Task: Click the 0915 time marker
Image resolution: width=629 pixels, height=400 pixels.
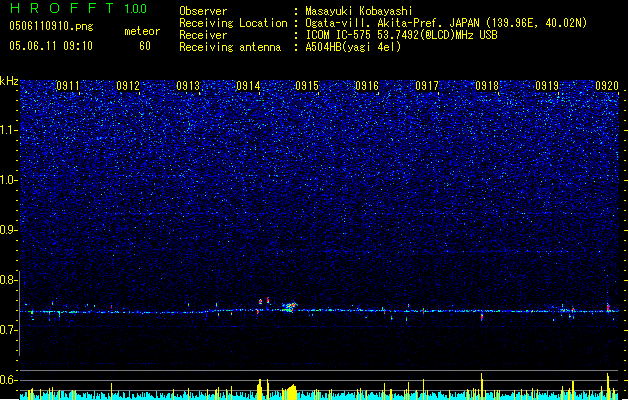Action: pos(307,86)
